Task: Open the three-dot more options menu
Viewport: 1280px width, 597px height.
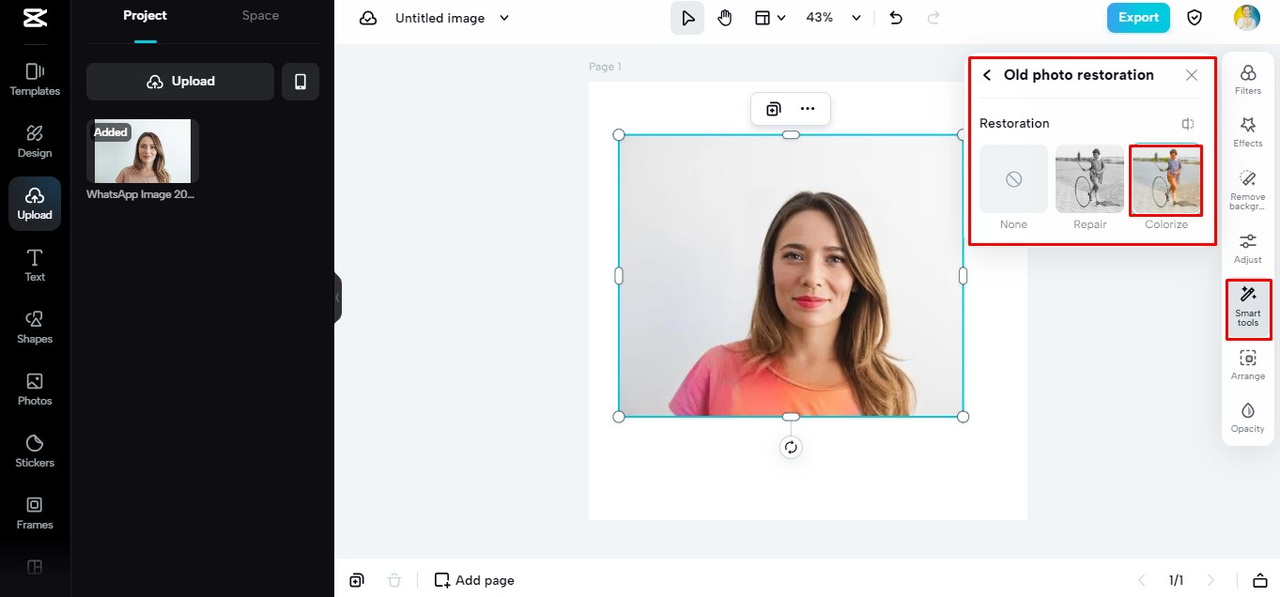Action: 808,109
